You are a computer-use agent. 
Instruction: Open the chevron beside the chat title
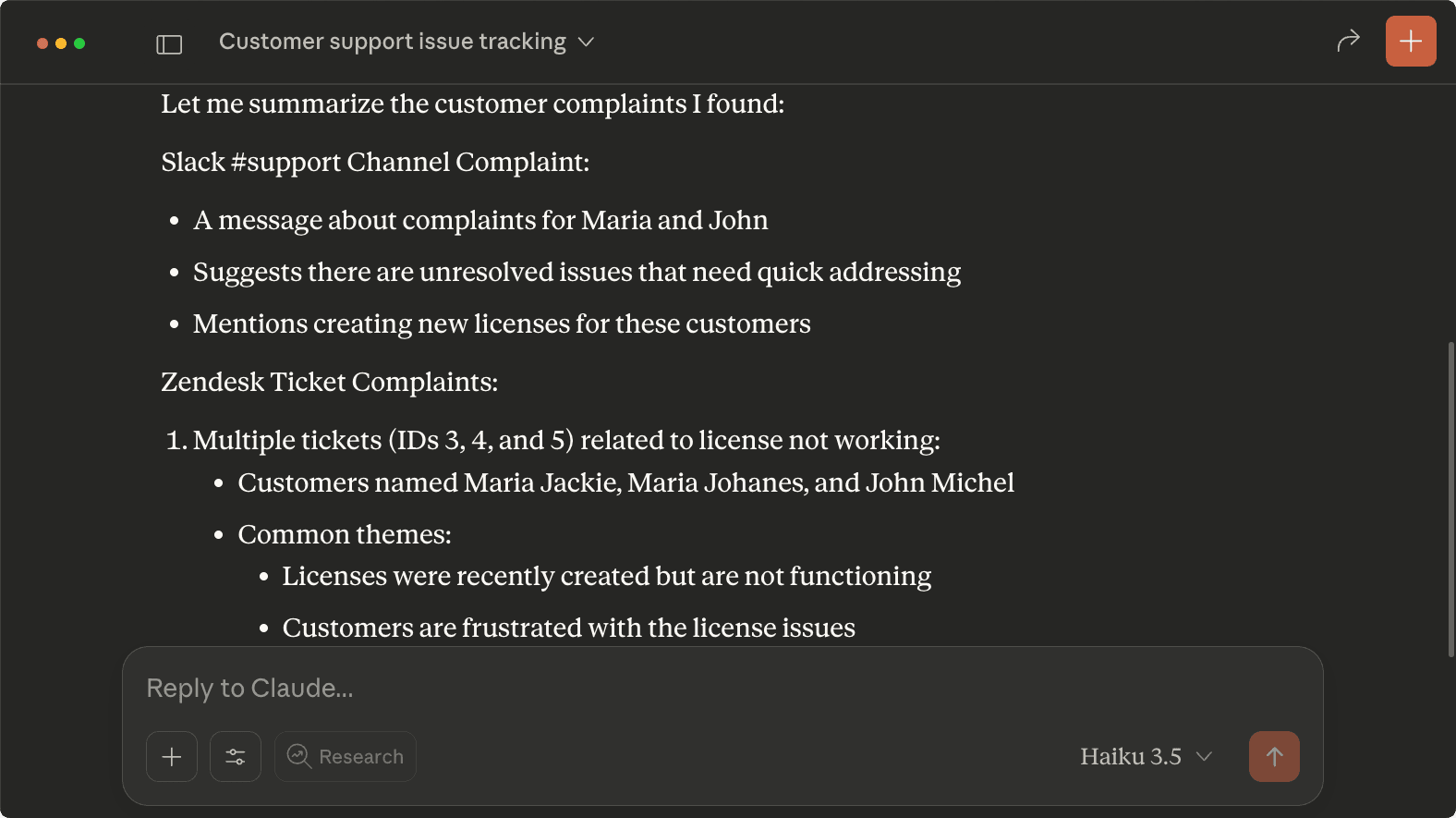click(588, 42)
